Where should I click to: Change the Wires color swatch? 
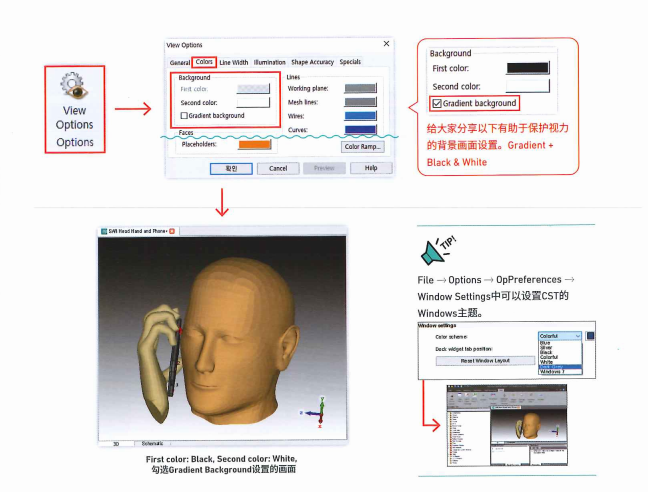click(x=360, y=116)
